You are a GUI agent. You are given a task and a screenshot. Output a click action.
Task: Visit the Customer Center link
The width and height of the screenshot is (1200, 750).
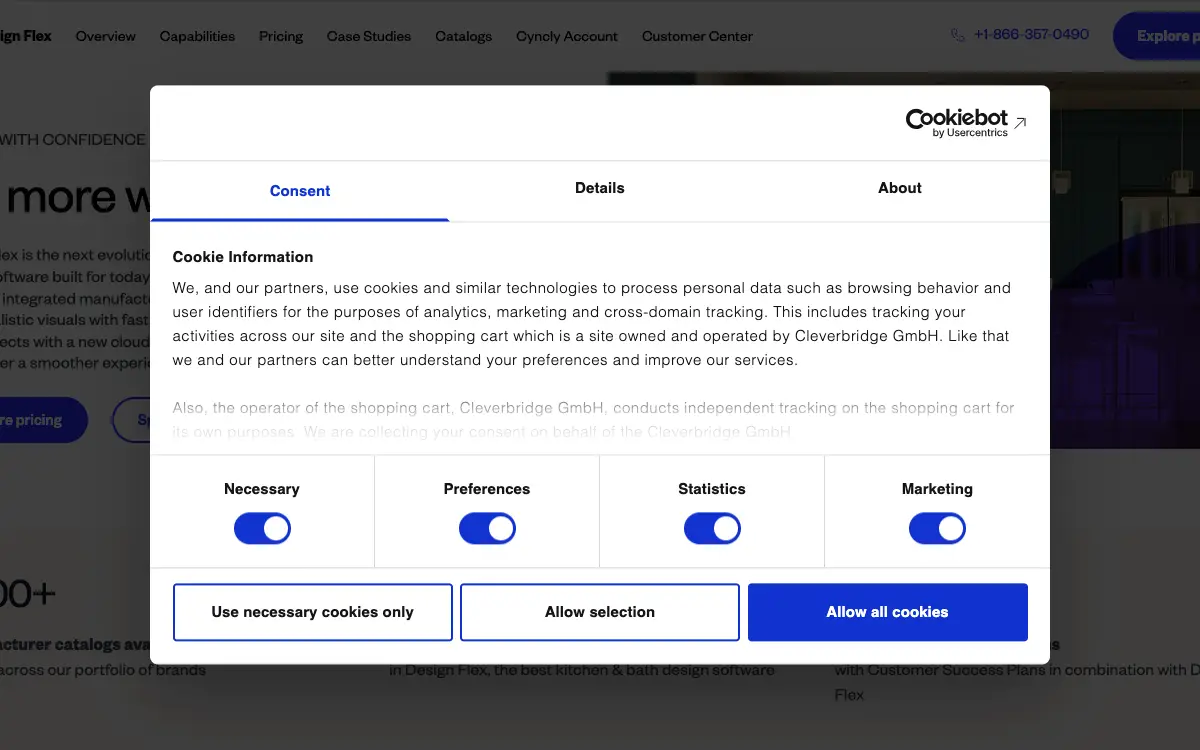[697, 36]
